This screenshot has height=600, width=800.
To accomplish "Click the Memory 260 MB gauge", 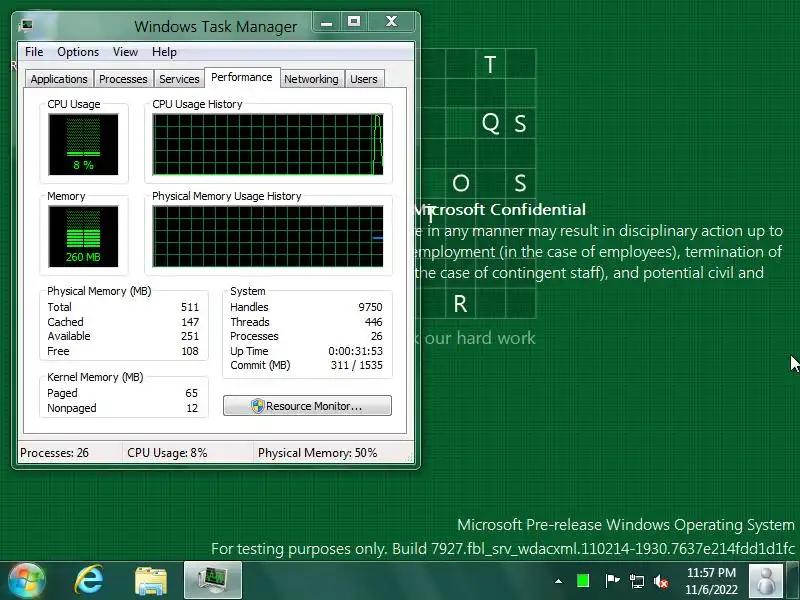I will pyautogui.click(x=83, y=236).
